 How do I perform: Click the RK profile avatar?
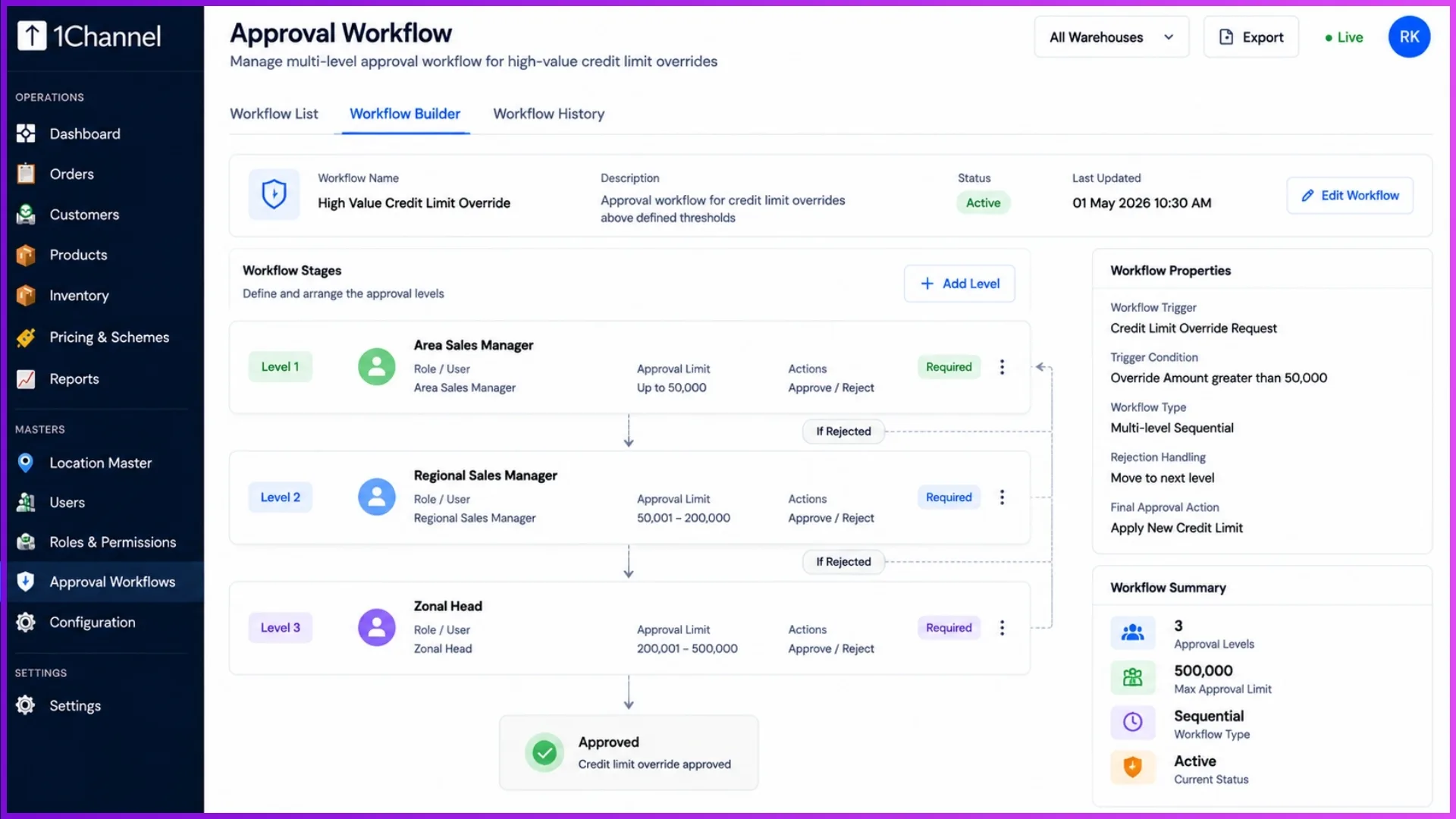coord(1409,37)
